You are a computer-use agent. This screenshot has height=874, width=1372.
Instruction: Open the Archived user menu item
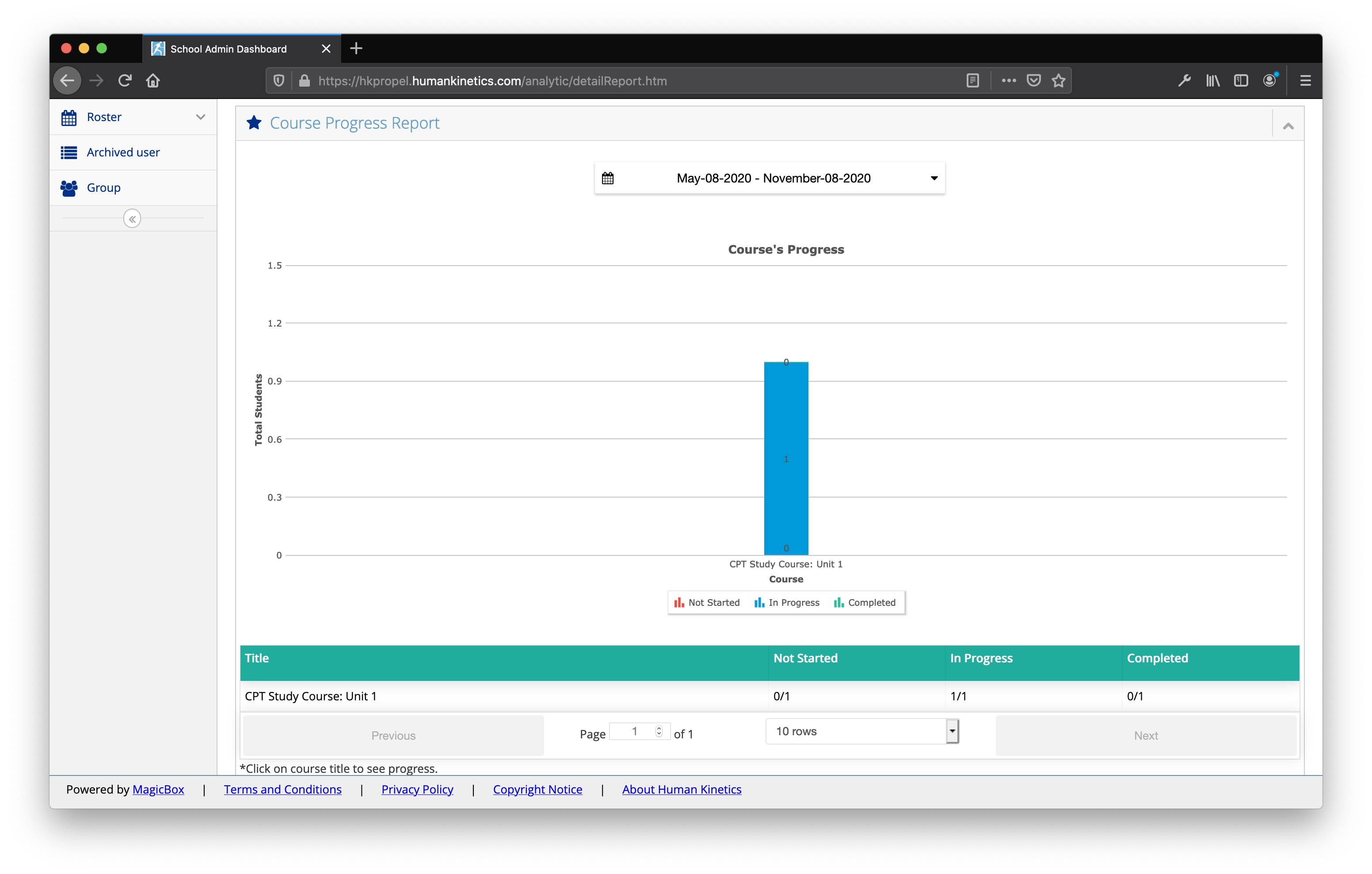[x=123, y=153]
